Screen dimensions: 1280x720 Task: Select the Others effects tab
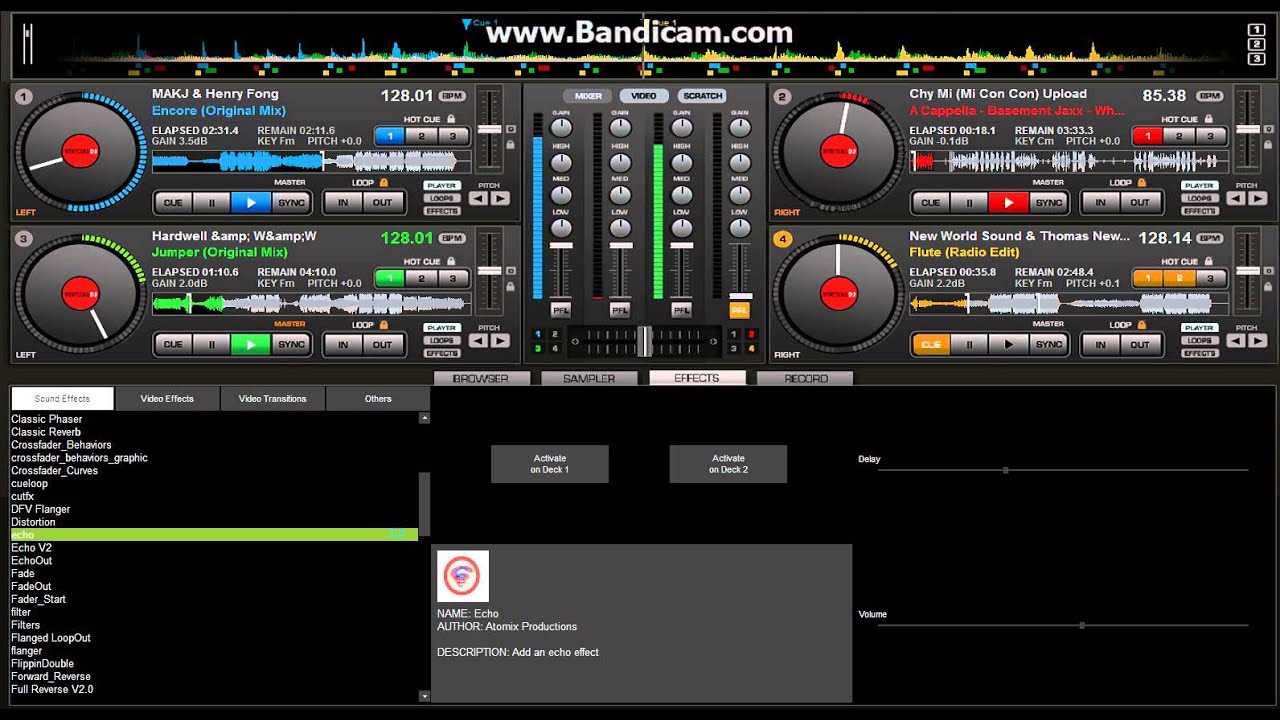378,398
